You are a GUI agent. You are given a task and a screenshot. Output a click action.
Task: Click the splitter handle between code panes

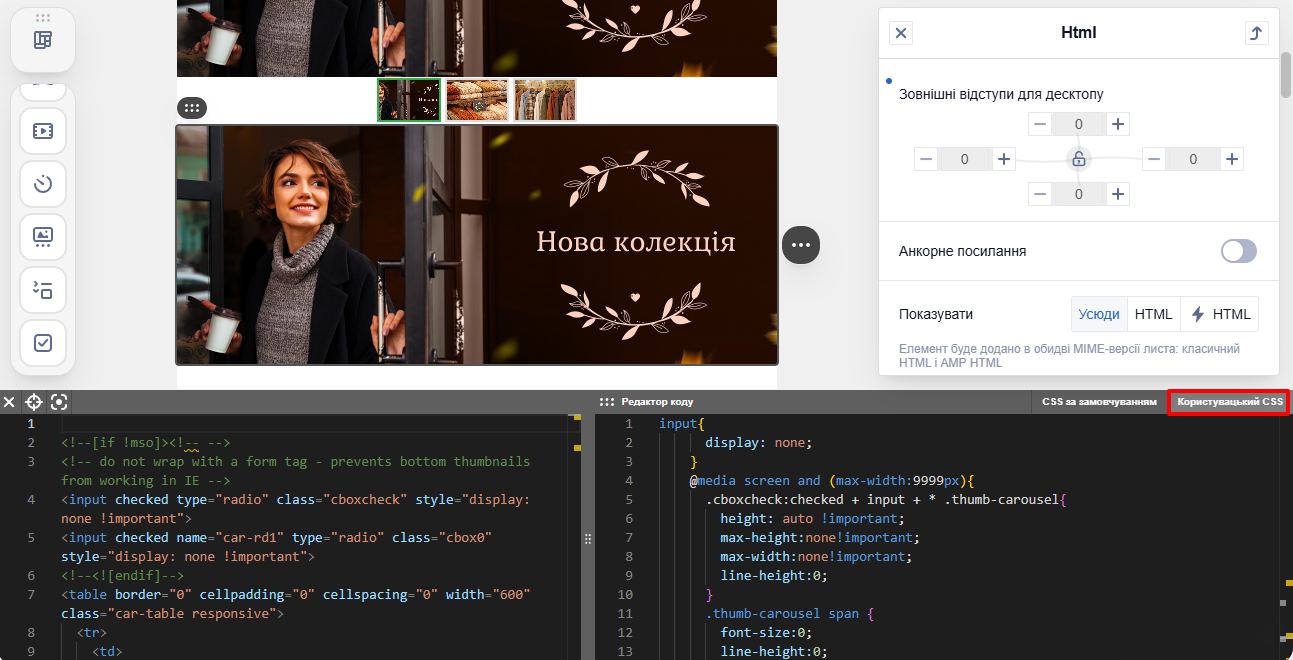pos(588,538)
